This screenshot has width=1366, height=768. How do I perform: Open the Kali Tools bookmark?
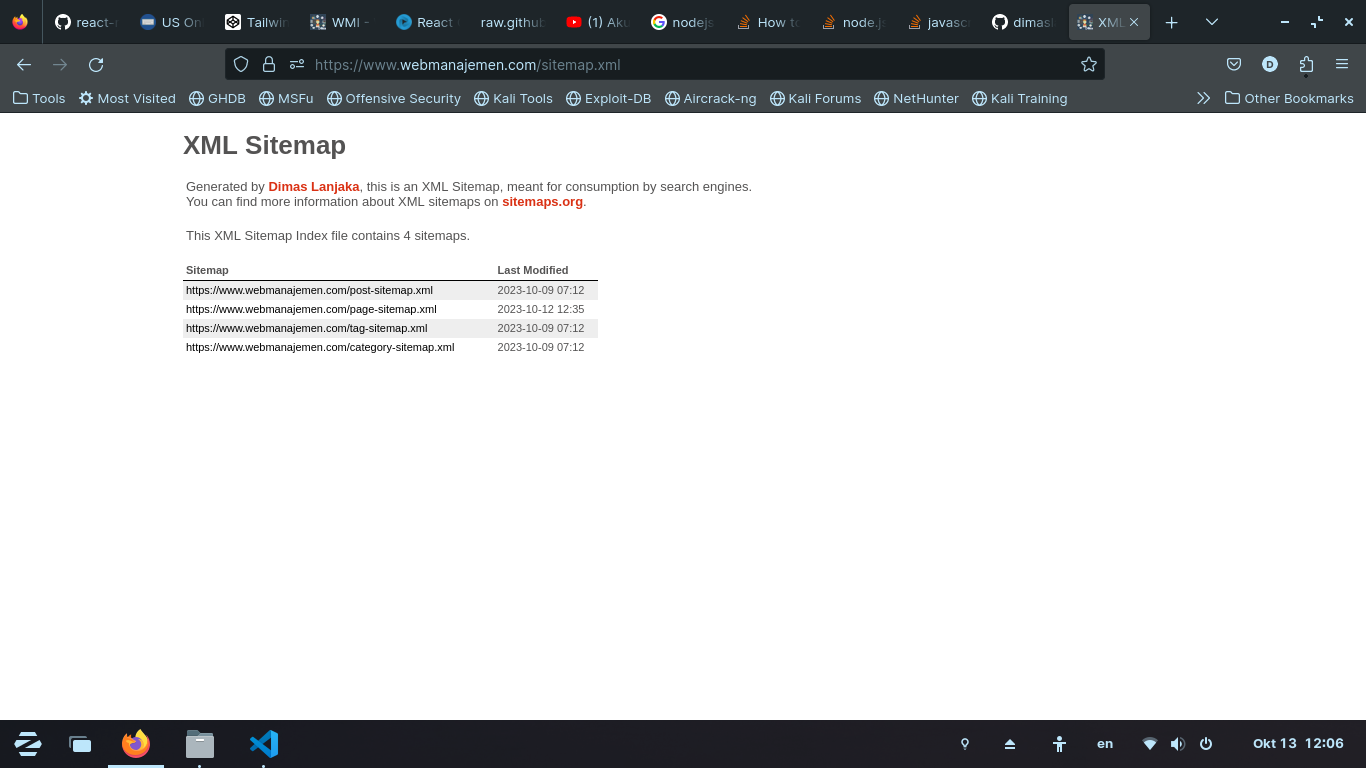(513, 98)
